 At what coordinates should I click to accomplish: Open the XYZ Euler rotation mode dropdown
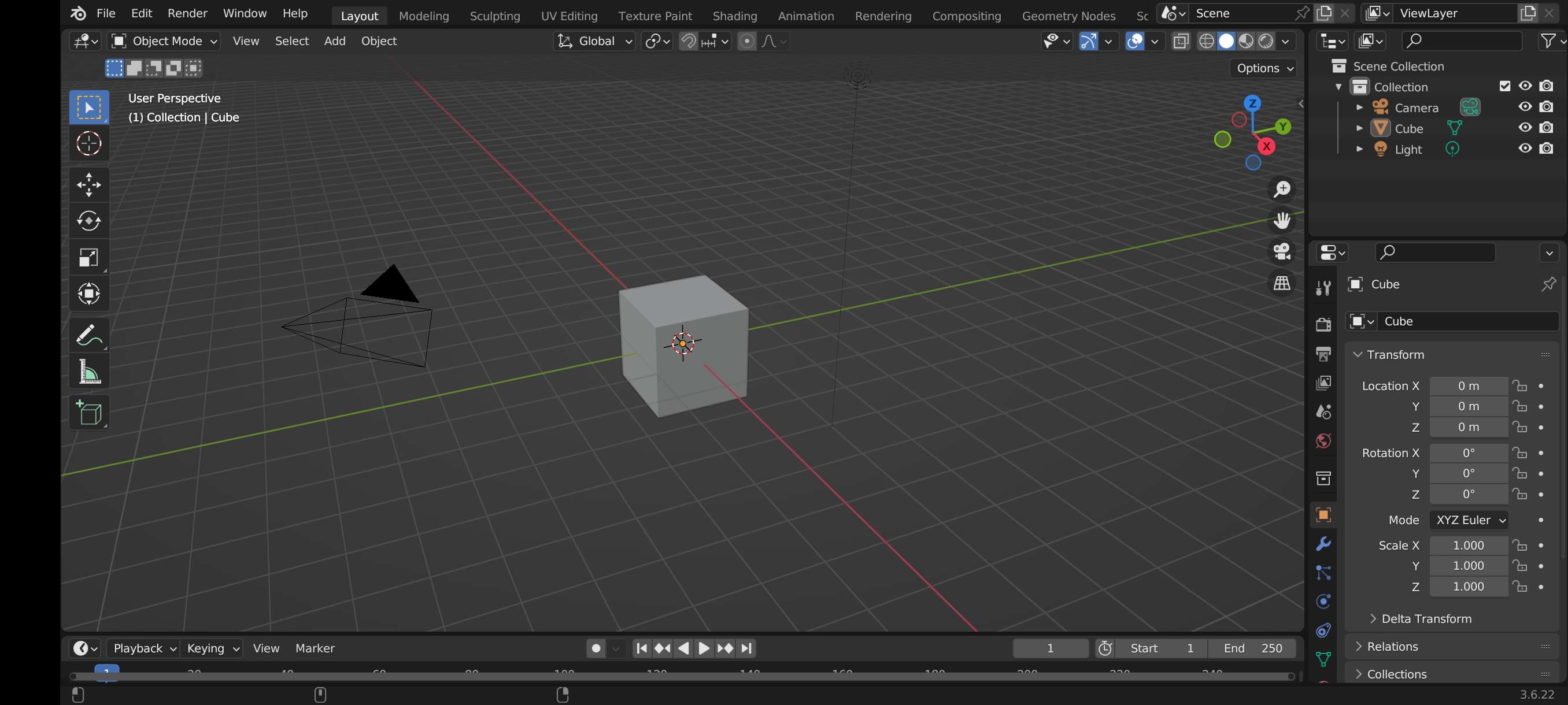(x=1469, y=520)
